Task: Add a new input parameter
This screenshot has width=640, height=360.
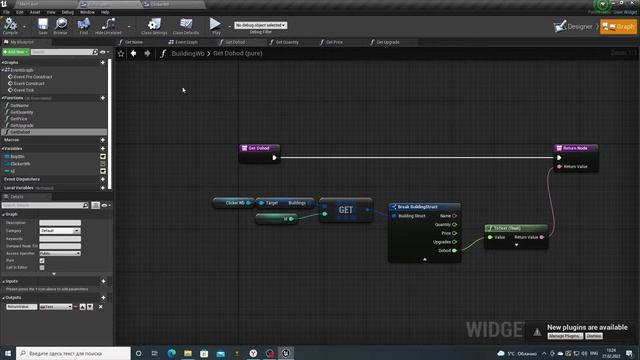Action: 103,282
